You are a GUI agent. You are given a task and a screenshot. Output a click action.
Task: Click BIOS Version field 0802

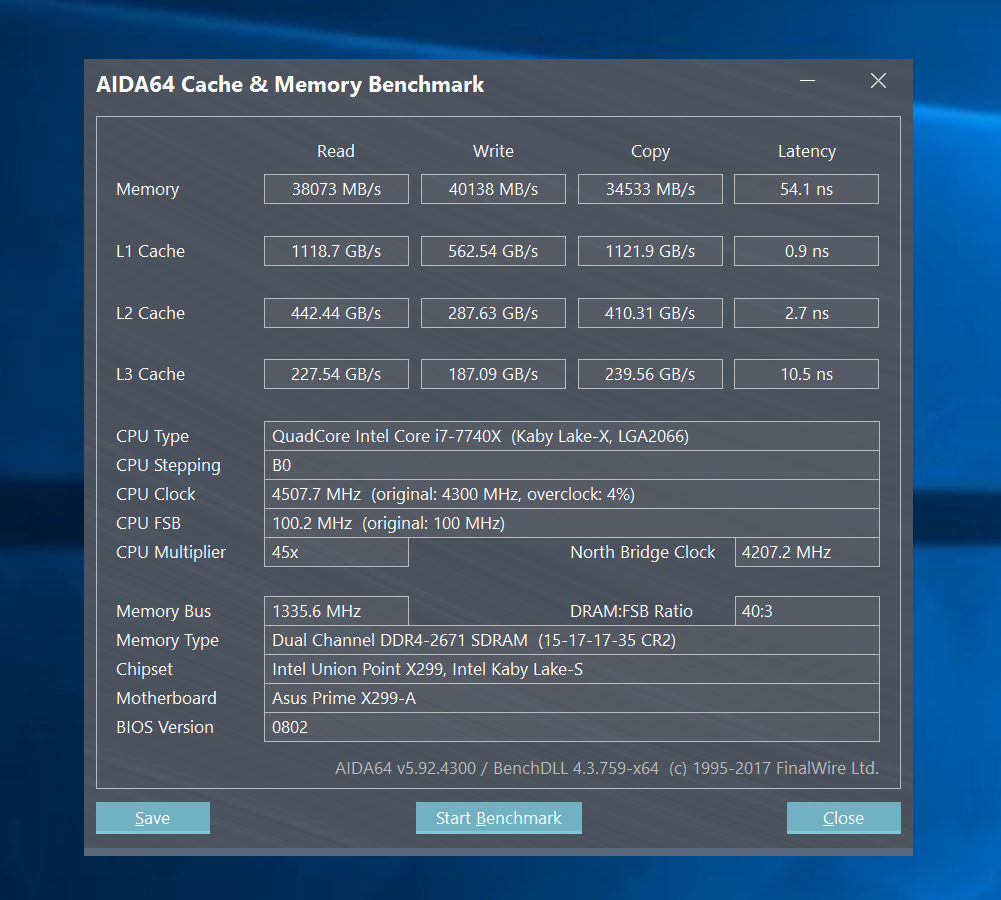coord(572,727)
